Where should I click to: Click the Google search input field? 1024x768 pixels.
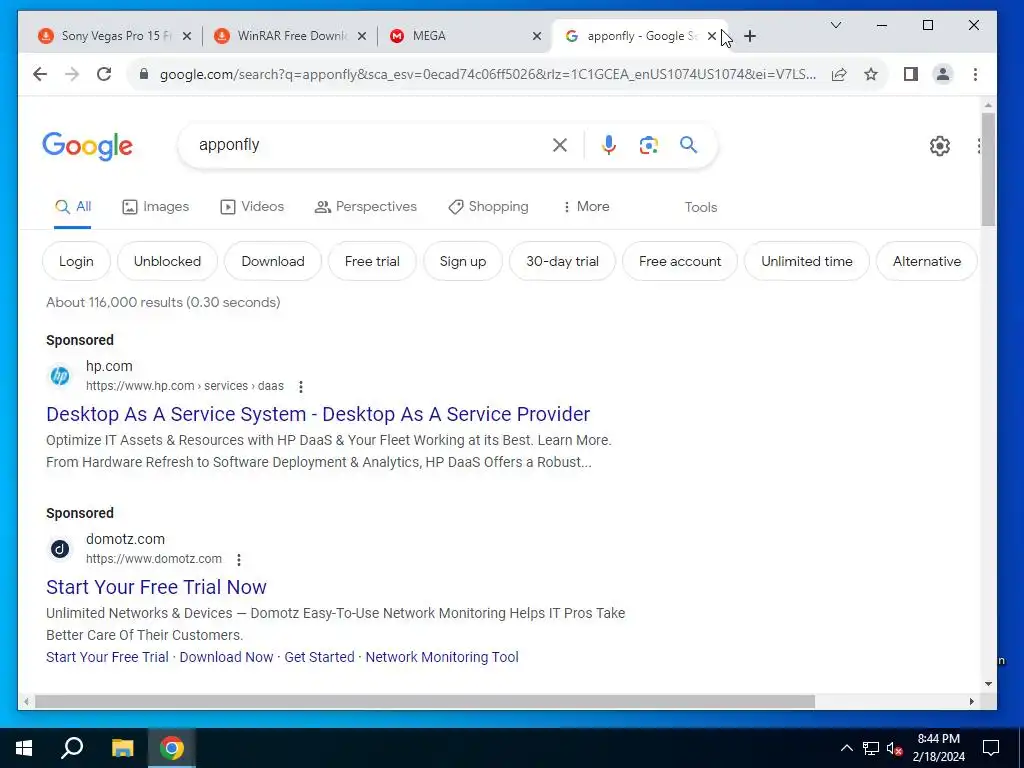click(369, 145)
